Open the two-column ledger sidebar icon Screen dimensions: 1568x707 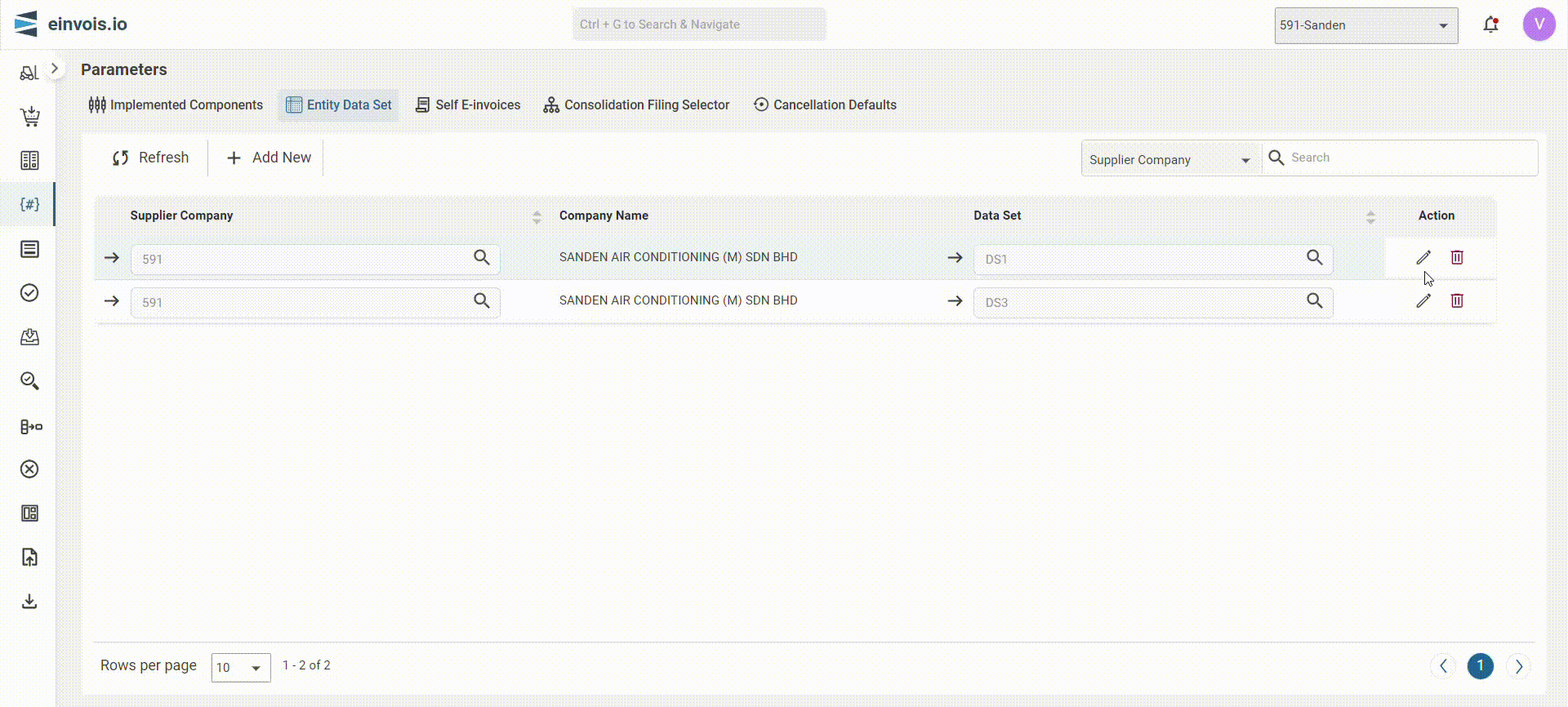coord(29,160)
